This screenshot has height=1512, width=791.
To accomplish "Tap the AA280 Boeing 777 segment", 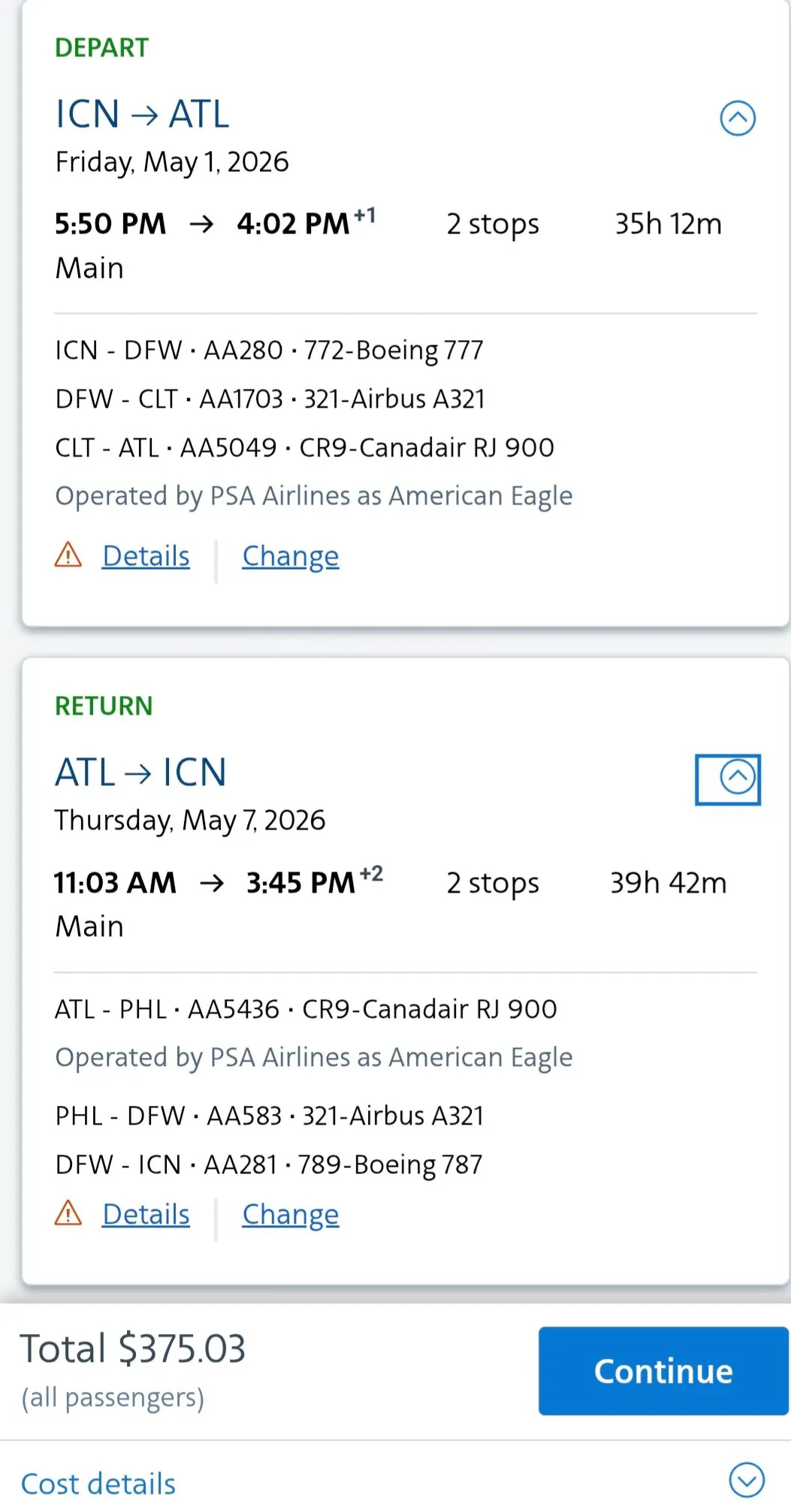I will (269, 351).
